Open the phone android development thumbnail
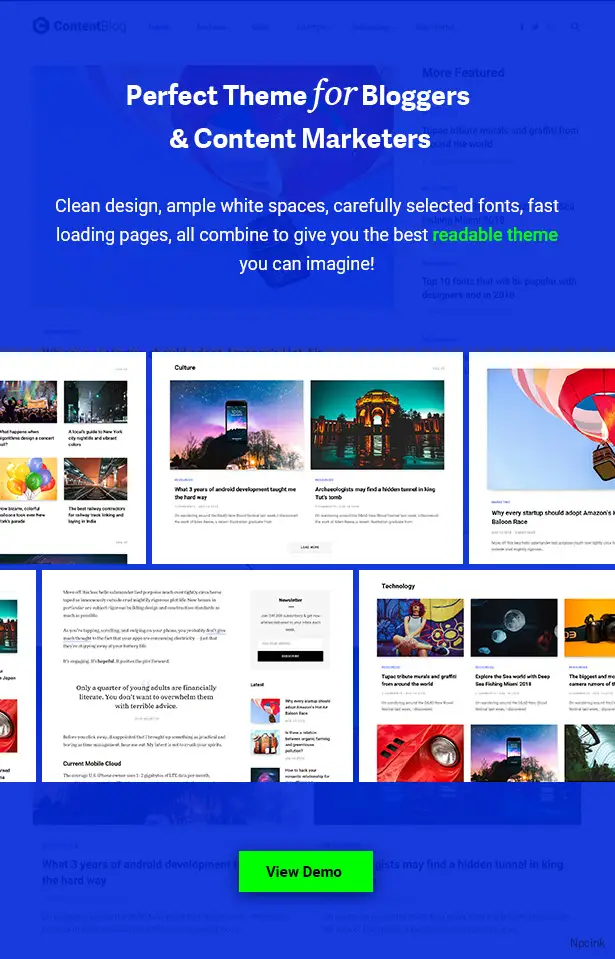This screenshot has height=959, width=615. click(x=237, y=425)
